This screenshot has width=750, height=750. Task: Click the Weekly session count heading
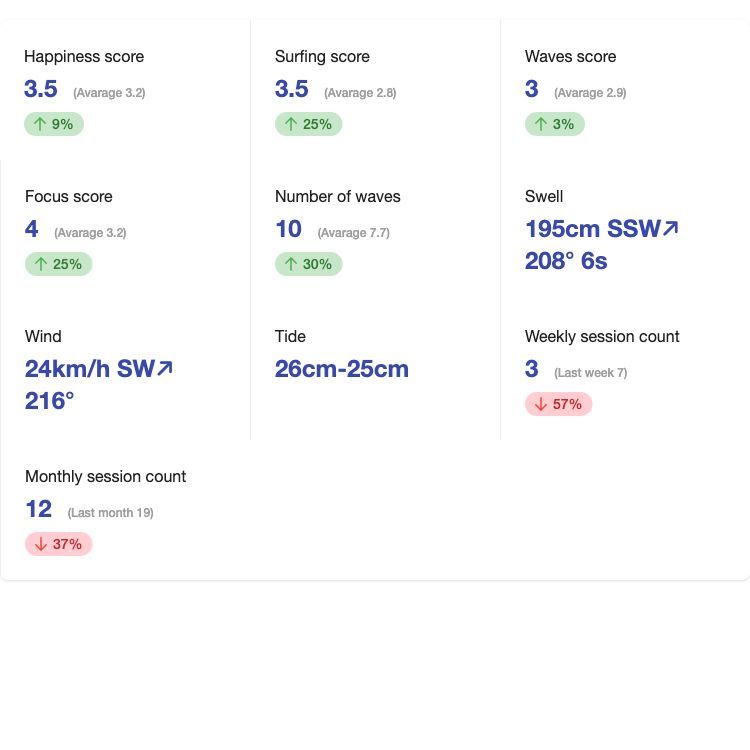[602, 337]
